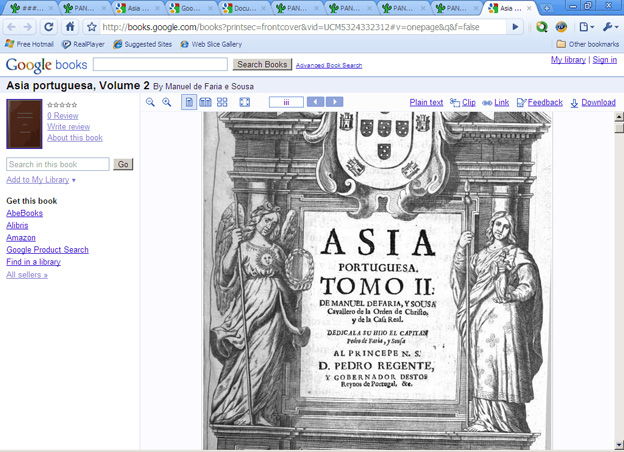The height and width of the screenshot is (452, 624).
Task: Open Alibris seller link
Action: [17, 226]
